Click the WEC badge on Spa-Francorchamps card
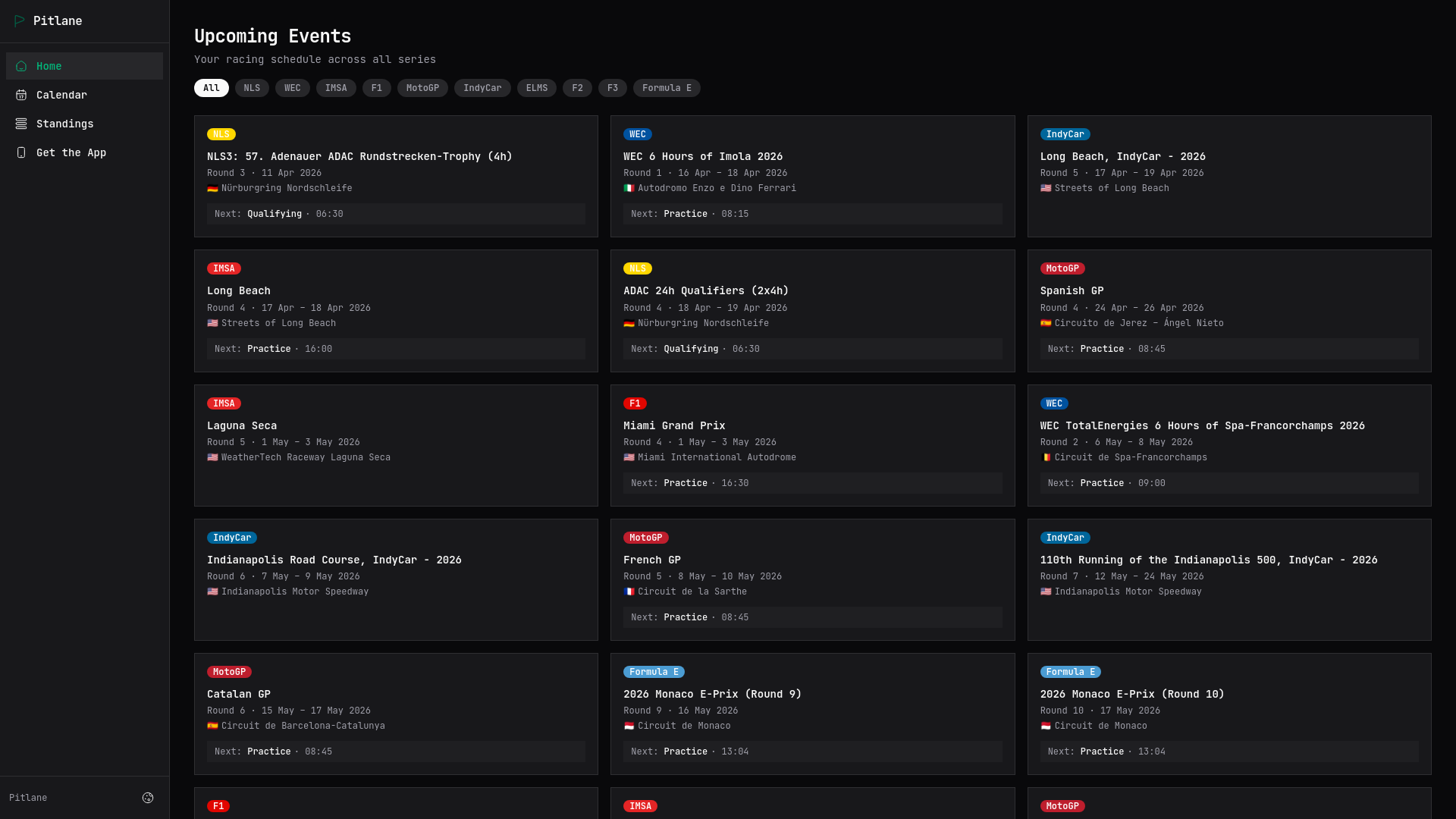1456x819 pixels. 1054,403
